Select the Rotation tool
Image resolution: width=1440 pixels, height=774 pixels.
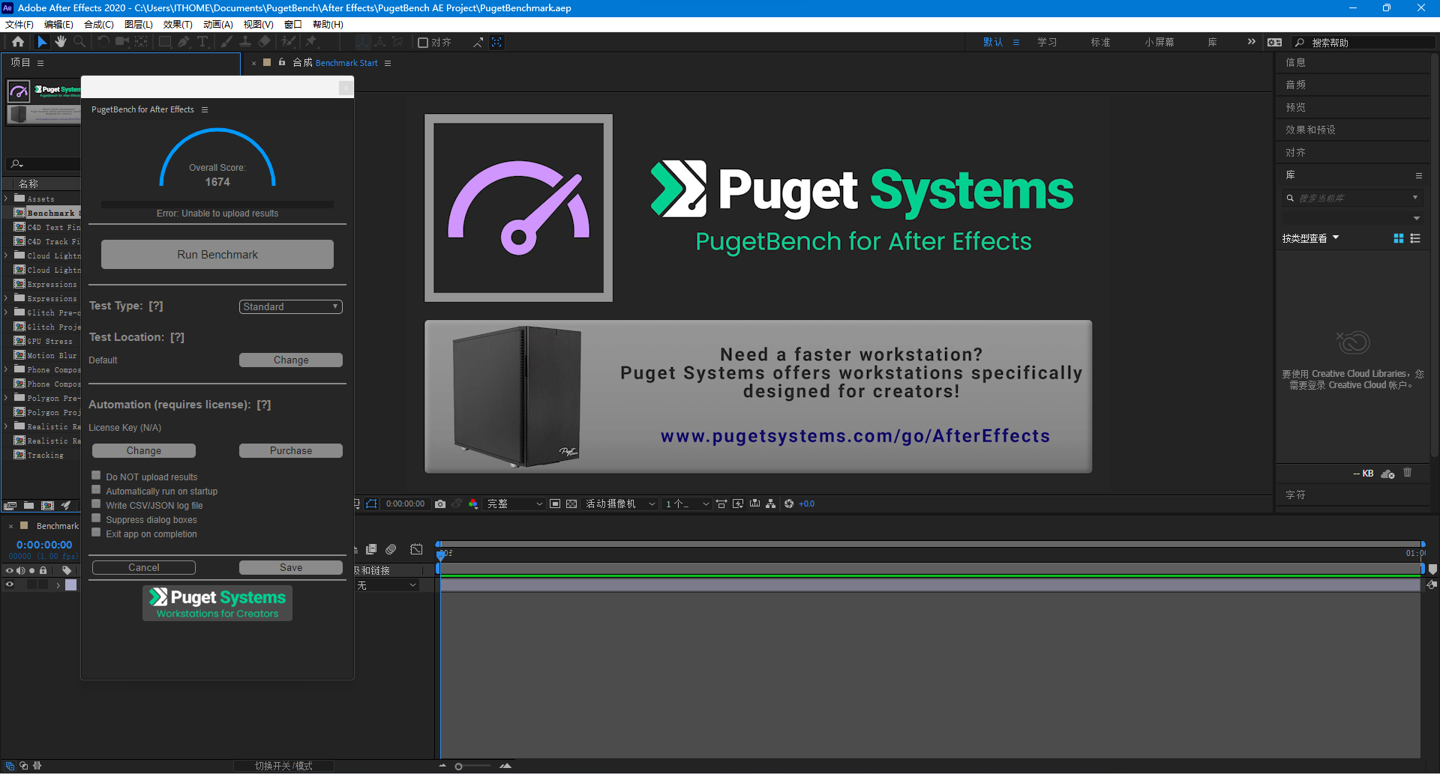103,42
